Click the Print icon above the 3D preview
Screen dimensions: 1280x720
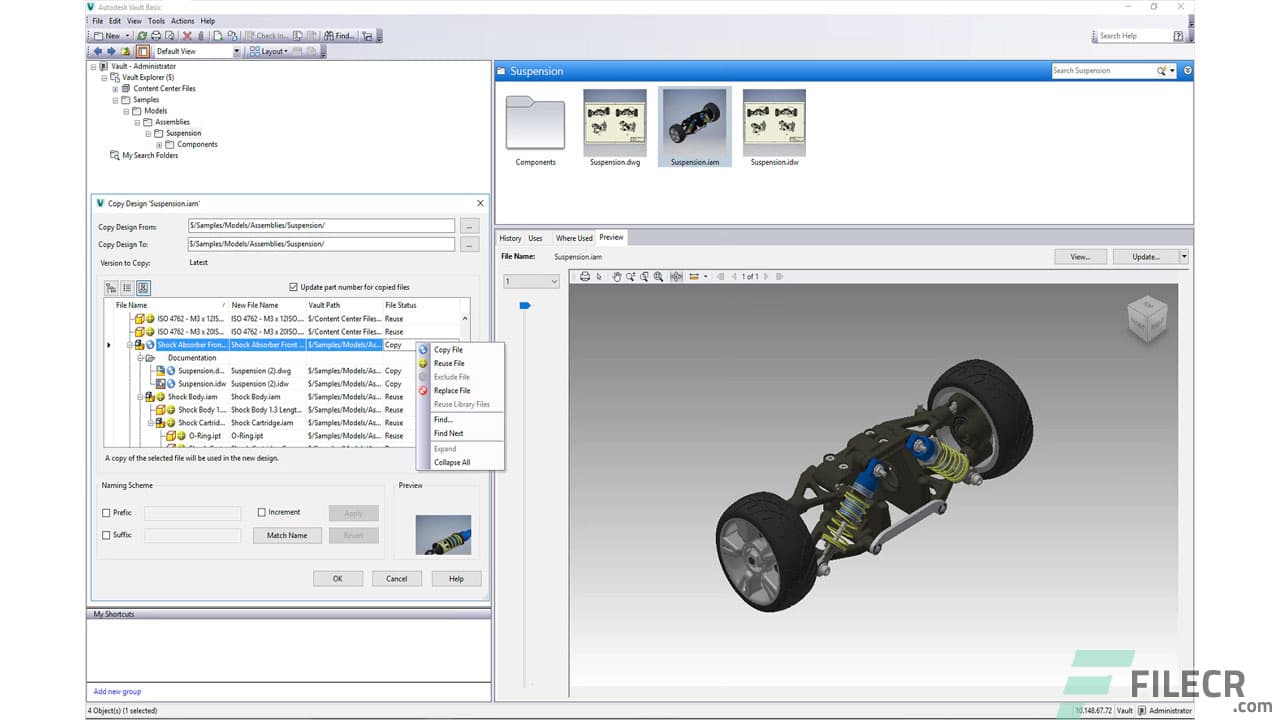(586, 276)
